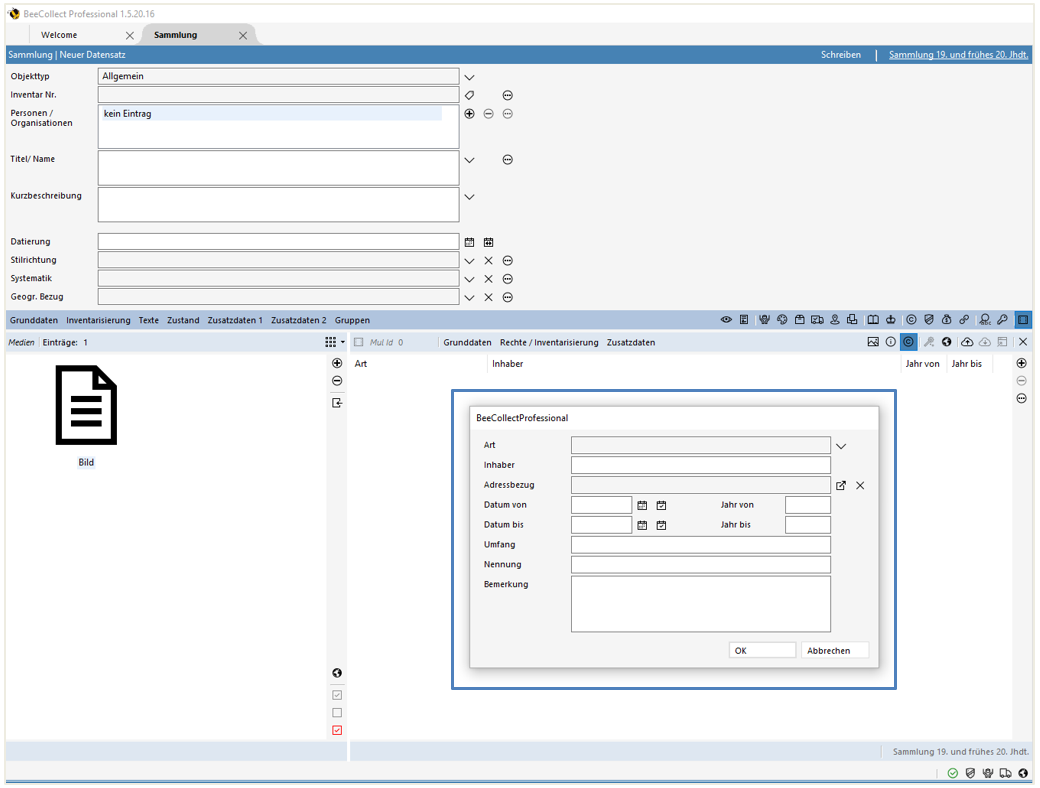The width and height of the screenshot is (1040, 788).
Task: Open the calendar picker next to Datum von
Action: (643, 505)
